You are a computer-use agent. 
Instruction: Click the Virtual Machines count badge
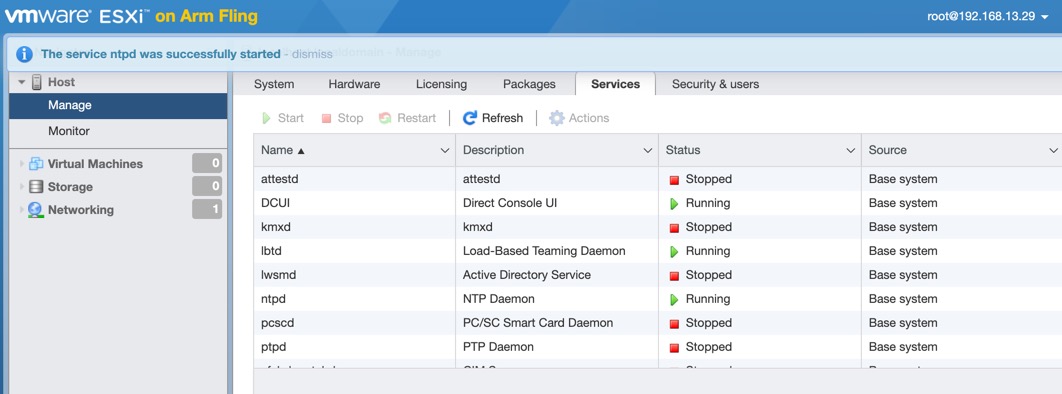click(x=207, y=164)
